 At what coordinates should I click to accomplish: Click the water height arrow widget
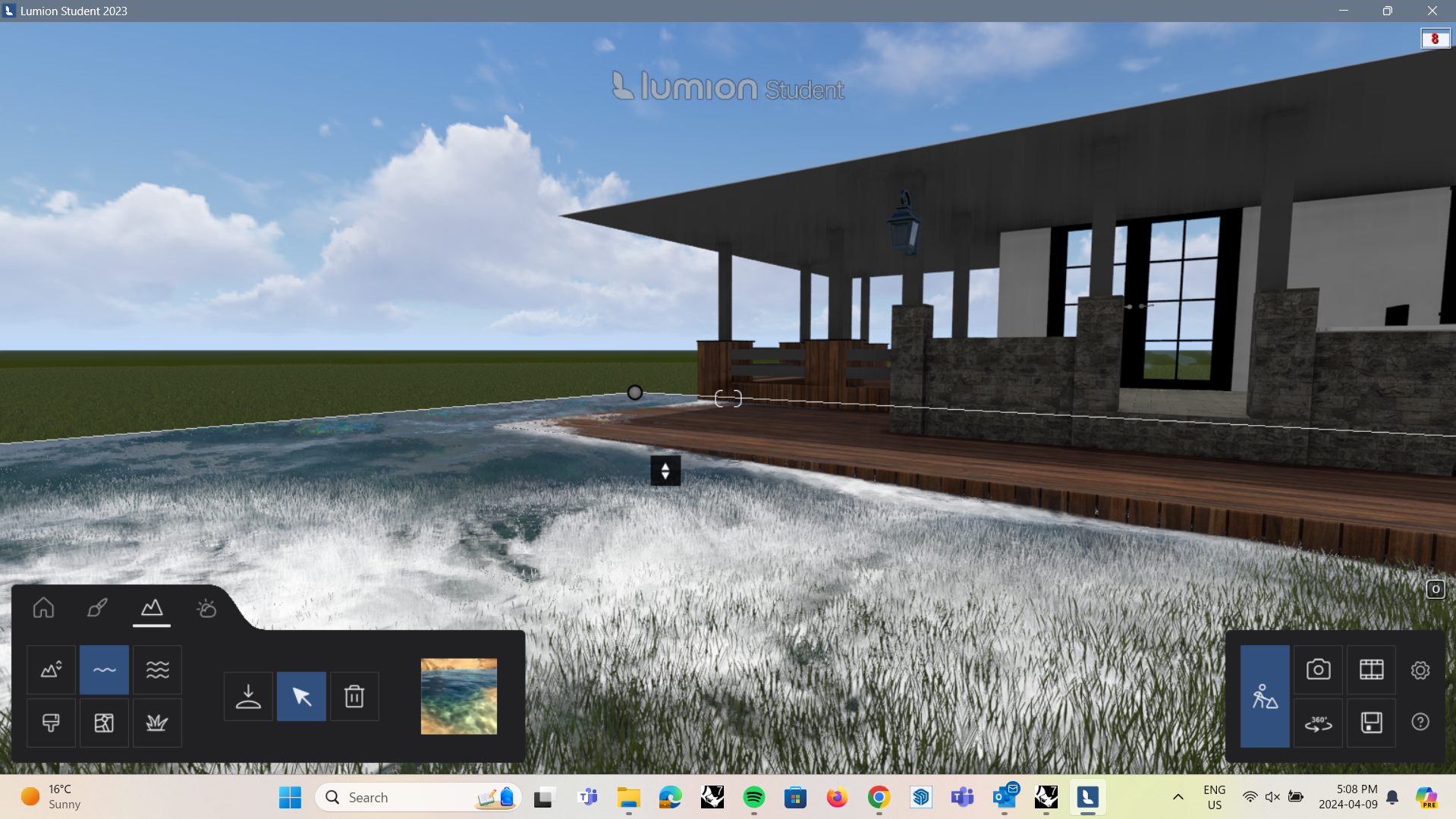pos(665,471)
